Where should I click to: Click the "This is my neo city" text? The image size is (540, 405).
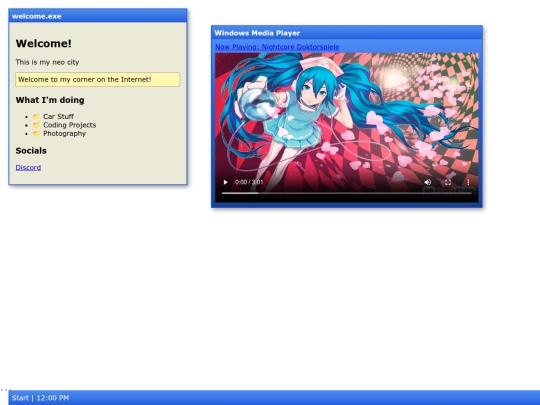(x=47, y=62)
